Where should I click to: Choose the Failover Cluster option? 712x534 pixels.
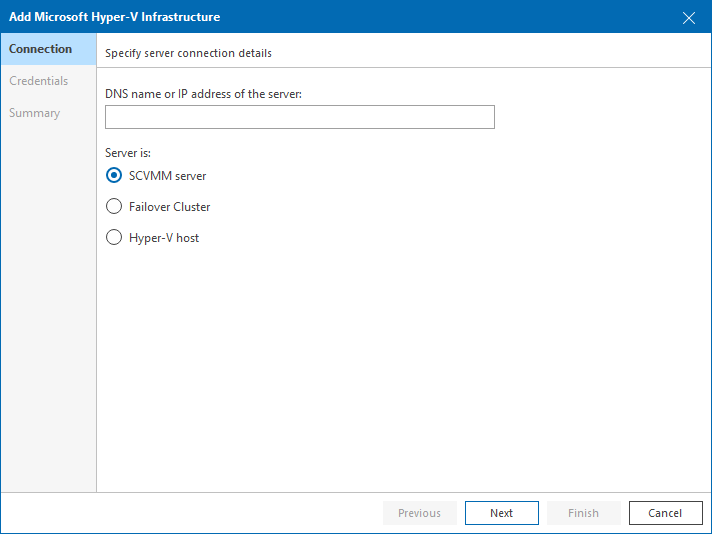114,206
